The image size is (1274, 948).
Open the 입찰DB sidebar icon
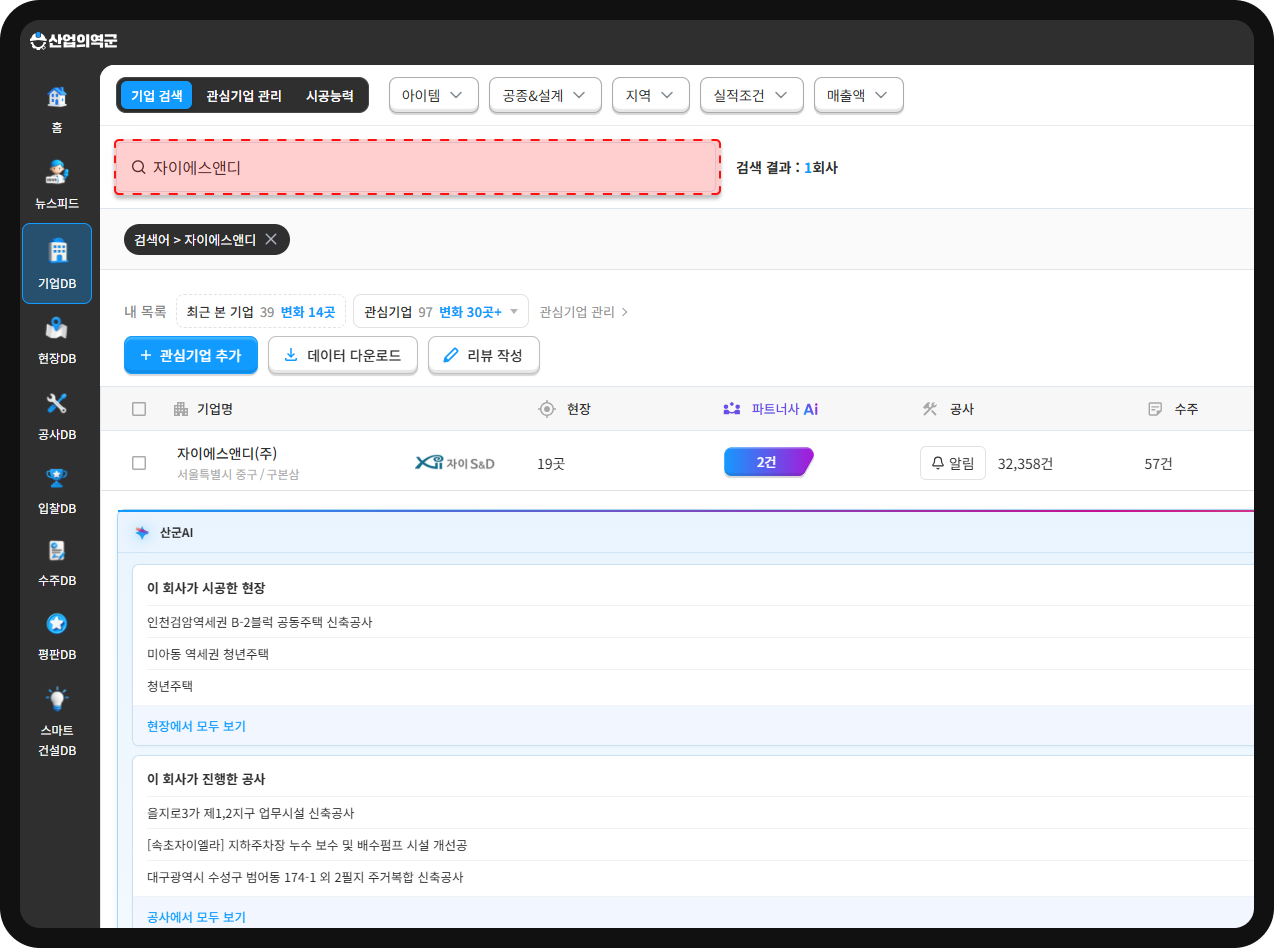coord(57,477)
